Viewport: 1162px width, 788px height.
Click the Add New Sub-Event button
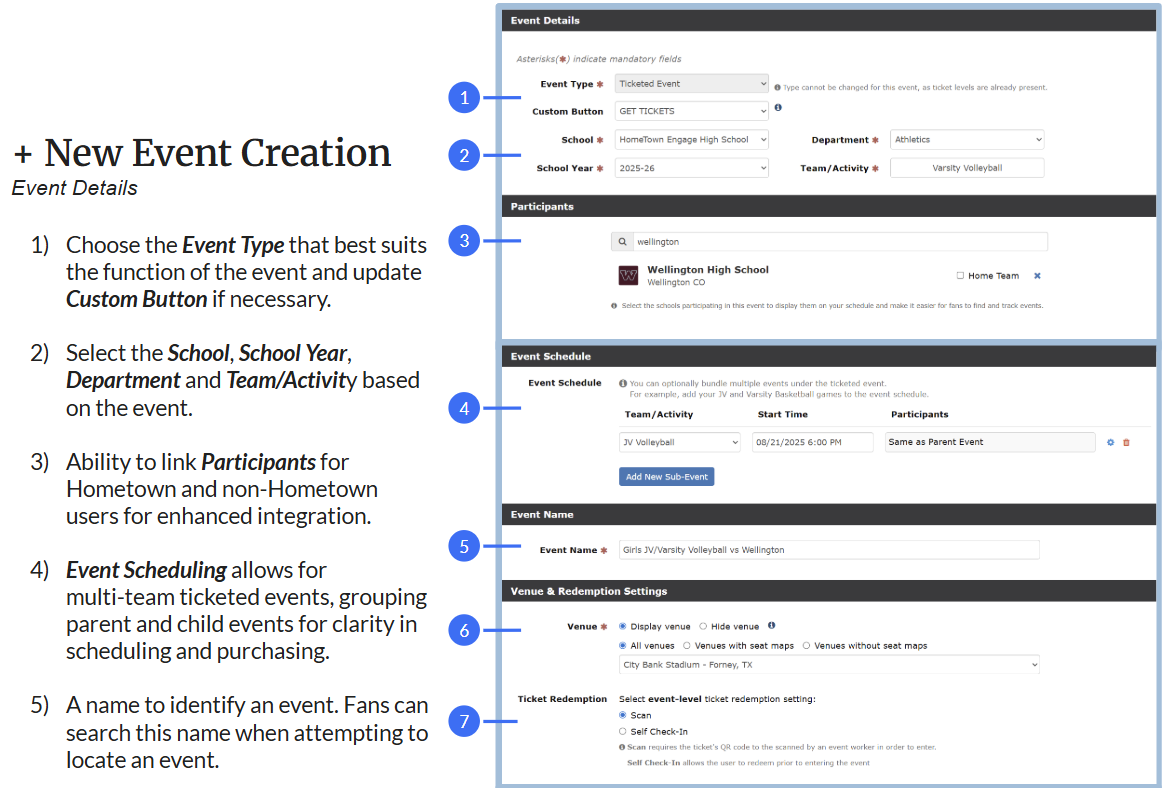click(666, 477)
